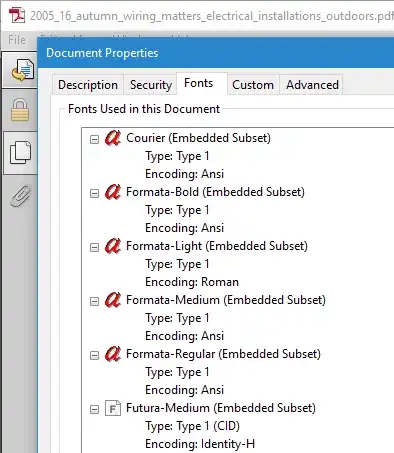394x453 pixels.
Task: Select 'Courier (Embedded Subset)' row
Action: click(x=198, y=138)
